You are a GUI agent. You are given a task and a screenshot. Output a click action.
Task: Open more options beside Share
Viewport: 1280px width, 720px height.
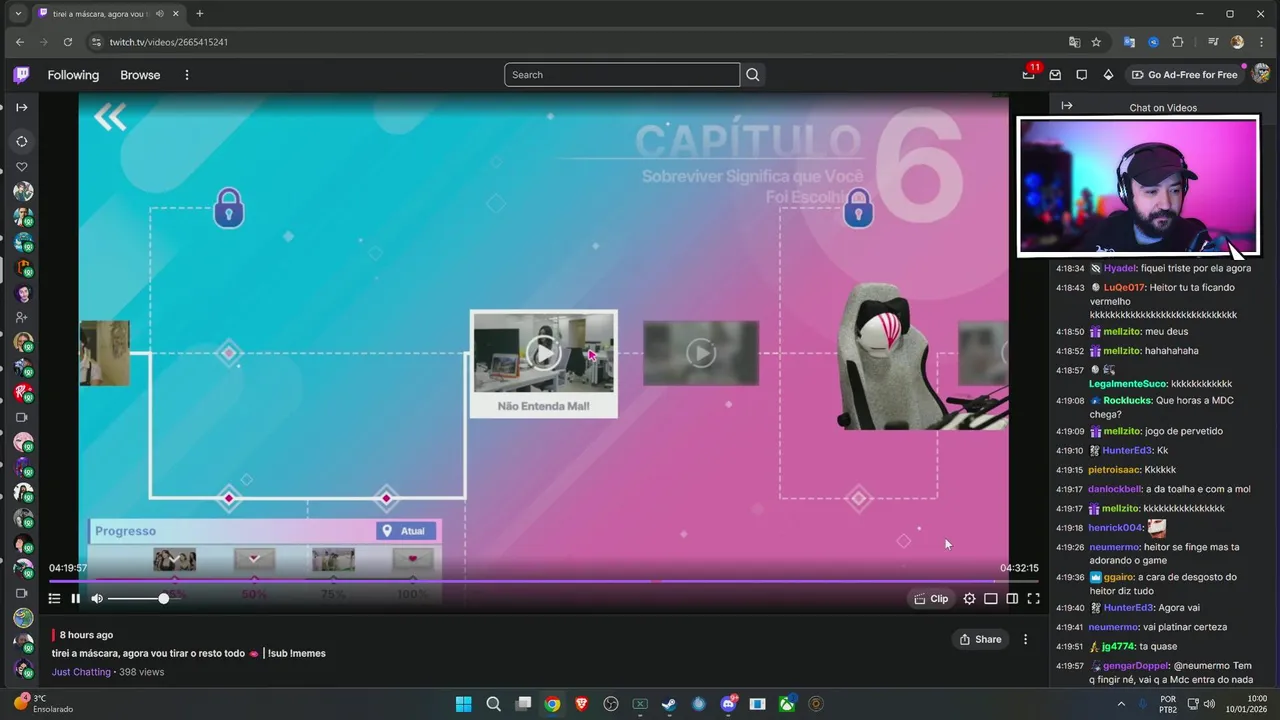(x=1025, y=639)
